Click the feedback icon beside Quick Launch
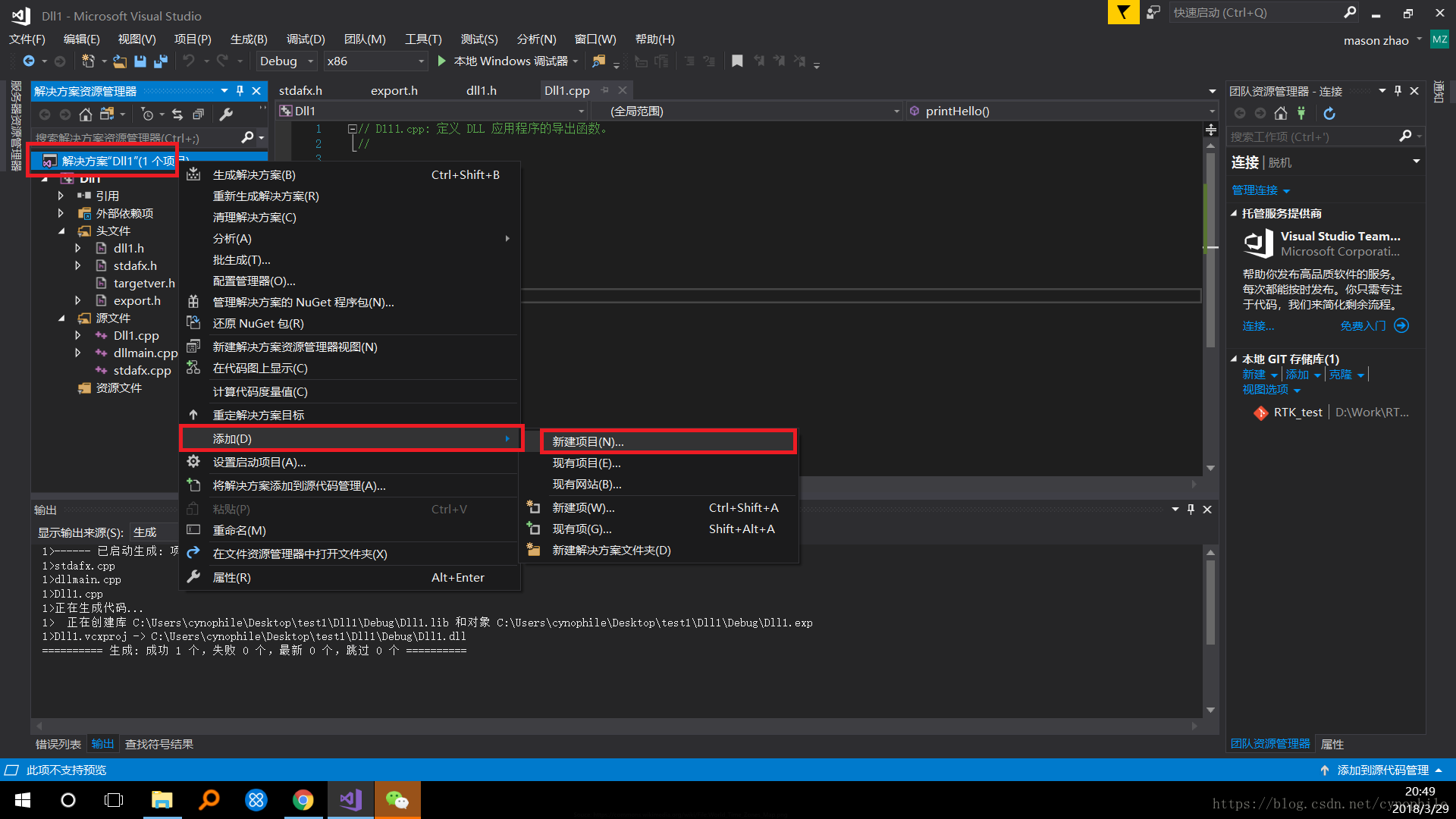The height and width of the screenshot is (819, 1456). pos(1153,12)
